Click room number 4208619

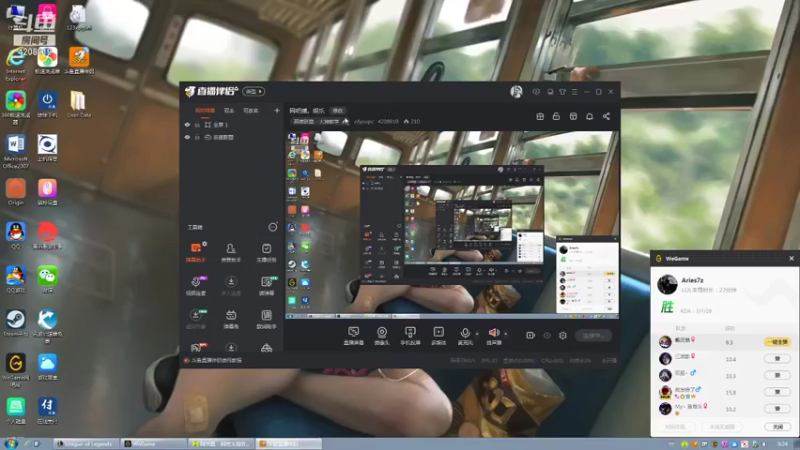coord(388,121)
